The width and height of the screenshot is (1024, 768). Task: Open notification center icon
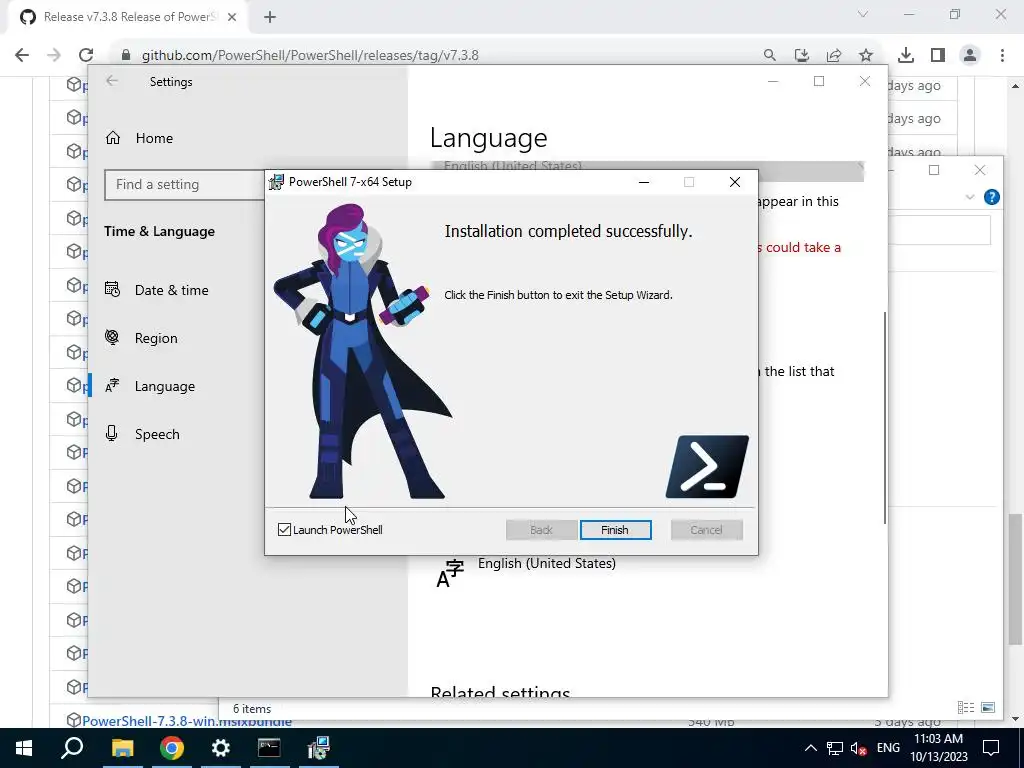pyautogui.click(x=991, y=748)
